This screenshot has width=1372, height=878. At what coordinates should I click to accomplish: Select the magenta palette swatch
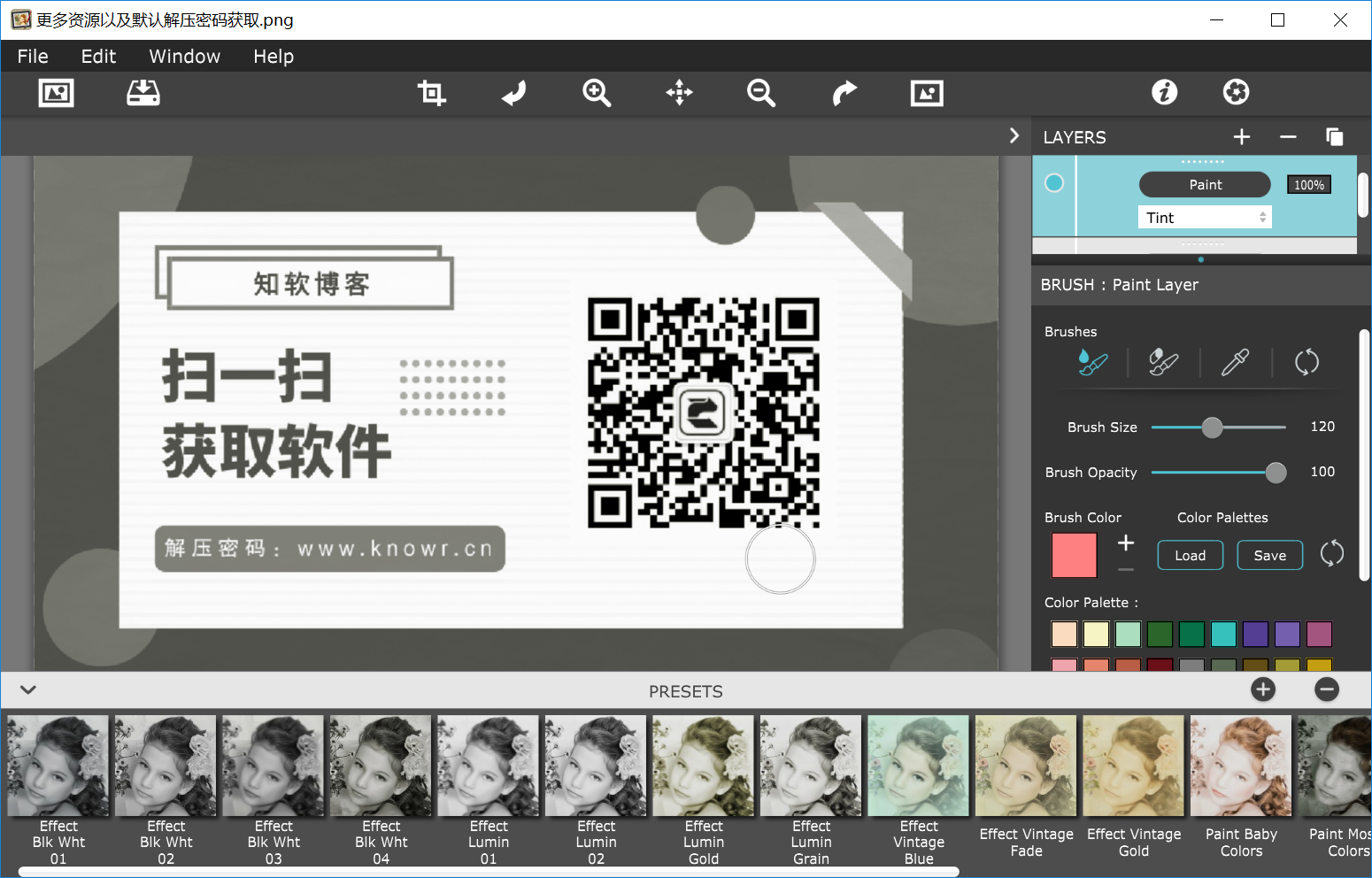[x=1319, y=634]
